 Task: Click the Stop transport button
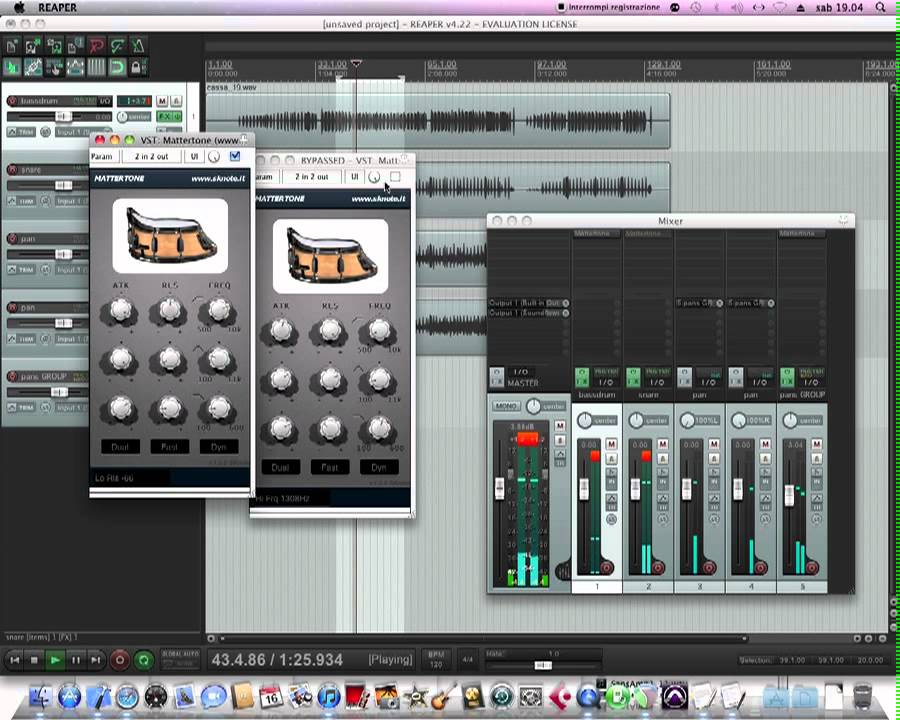[34, 660]
